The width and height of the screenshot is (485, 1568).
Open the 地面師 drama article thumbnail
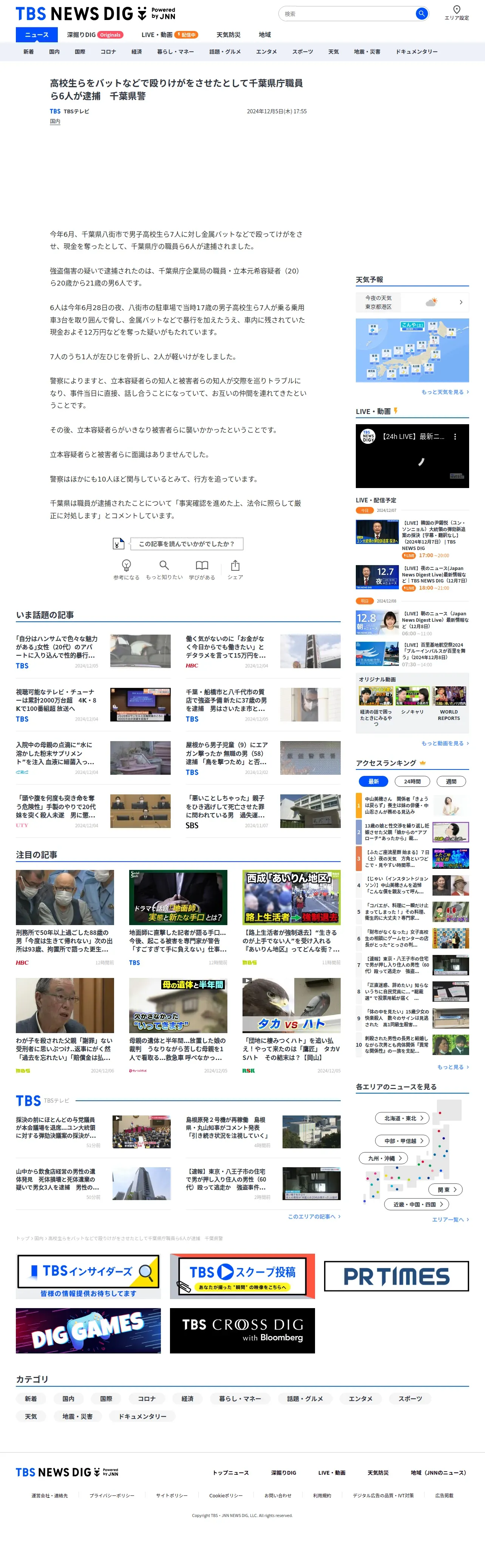(178, 897)
